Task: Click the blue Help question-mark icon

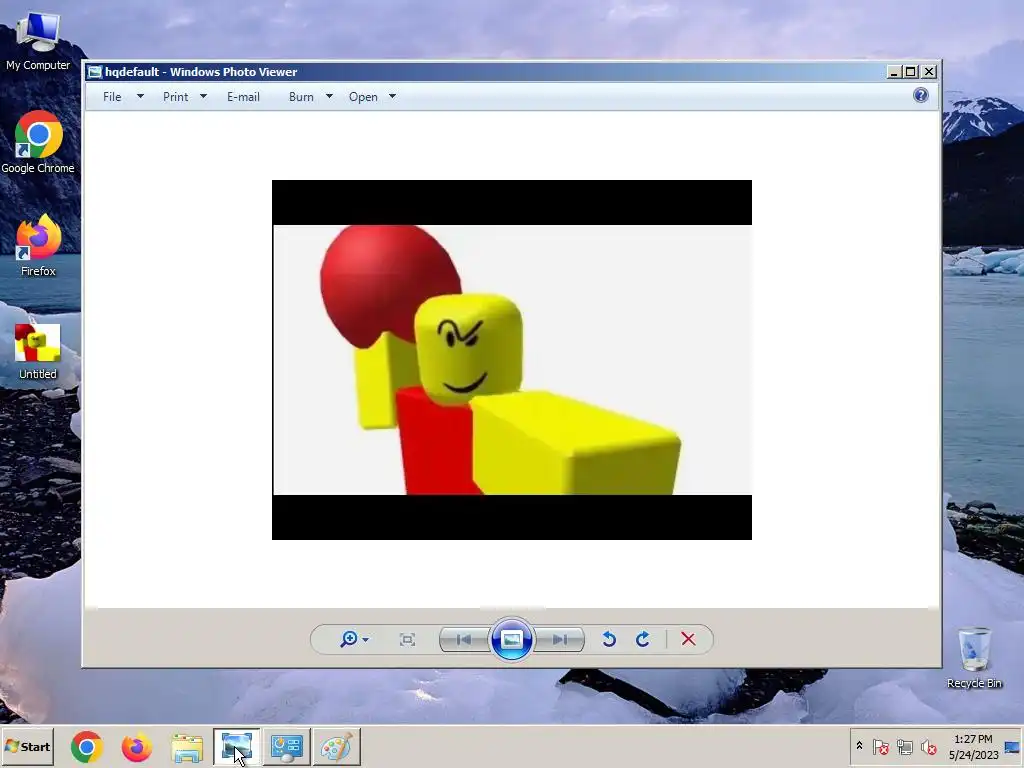Action: 921,95
